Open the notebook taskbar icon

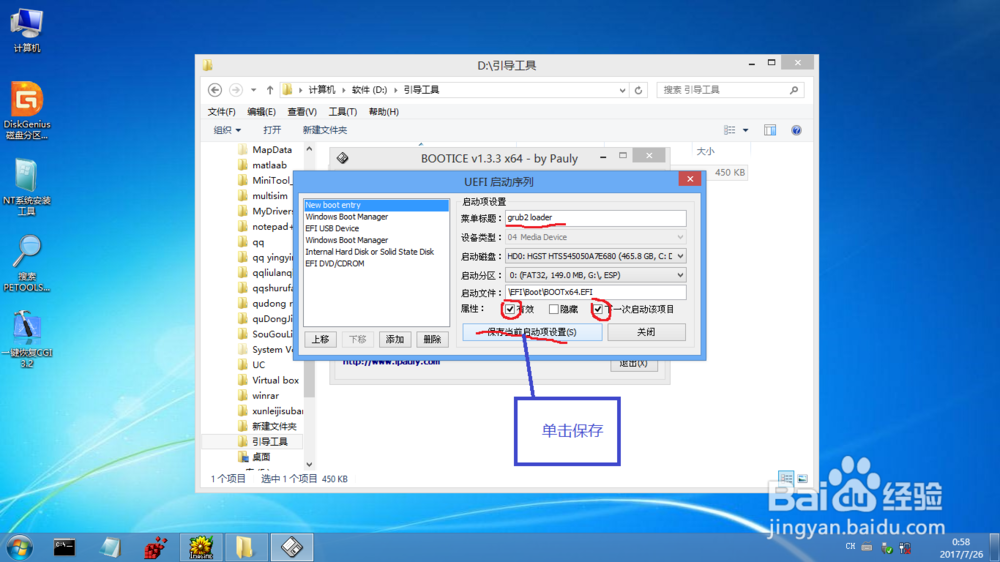110,547
